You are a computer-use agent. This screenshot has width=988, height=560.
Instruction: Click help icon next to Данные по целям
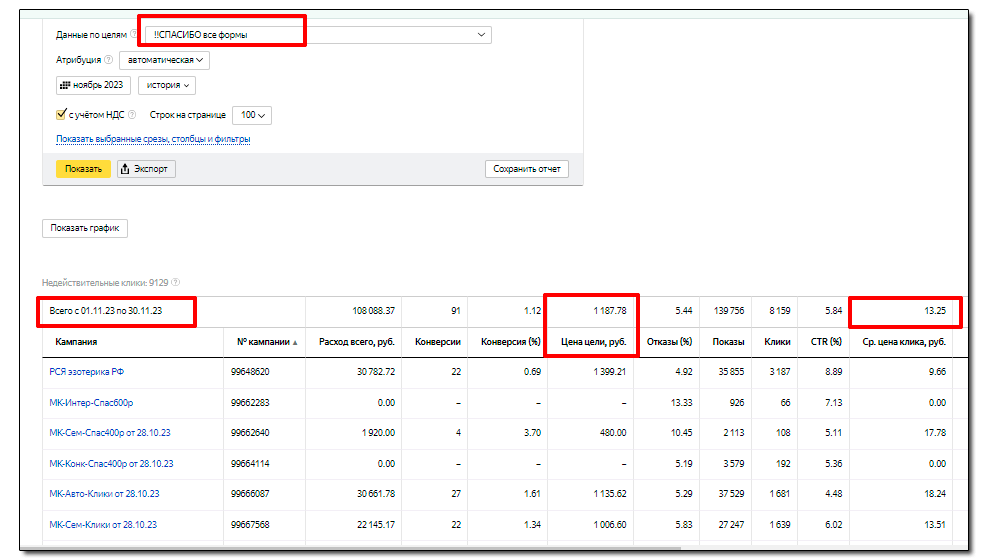134,35
